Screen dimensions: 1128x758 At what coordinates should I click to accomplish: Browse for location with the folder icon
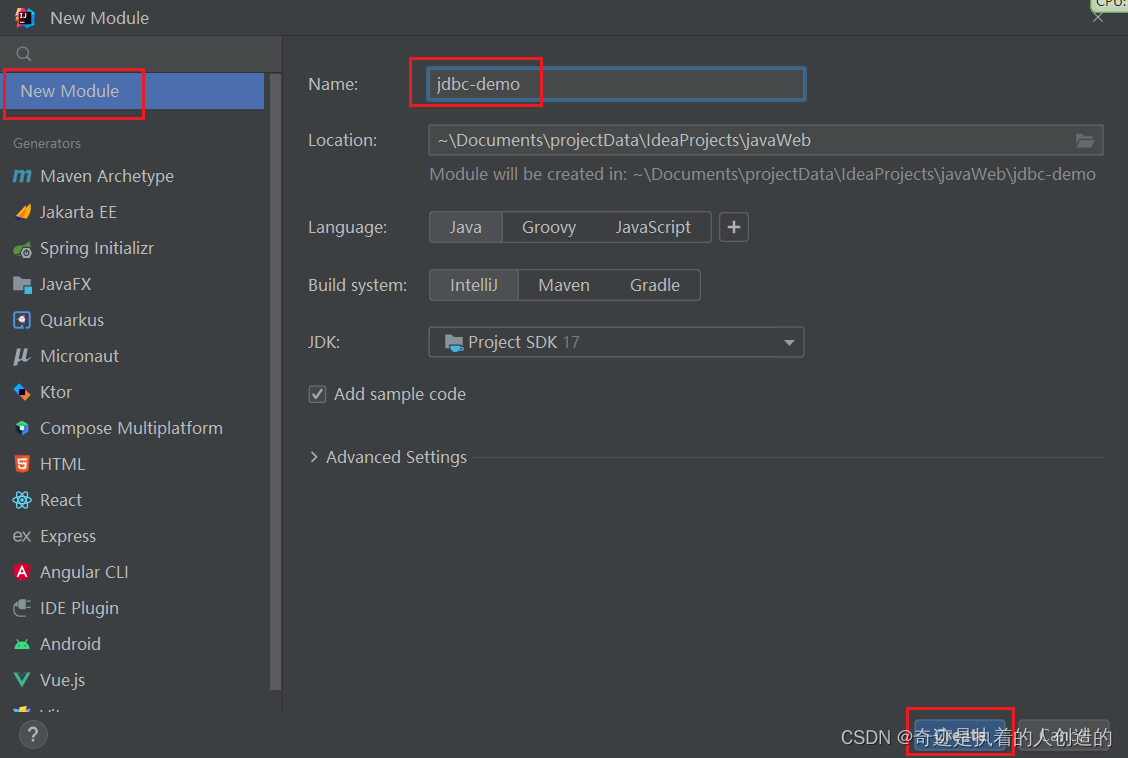[x=1085, y=140]
